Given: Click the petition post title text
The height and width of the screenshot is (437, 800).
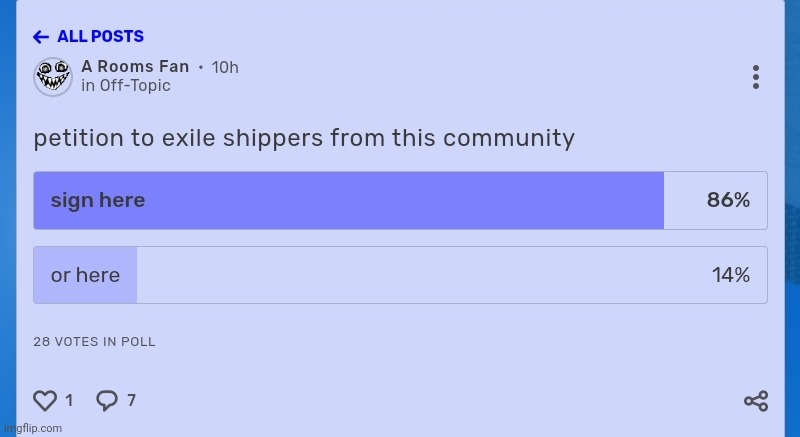Looking at the screenshot, I should click(304, 138).
